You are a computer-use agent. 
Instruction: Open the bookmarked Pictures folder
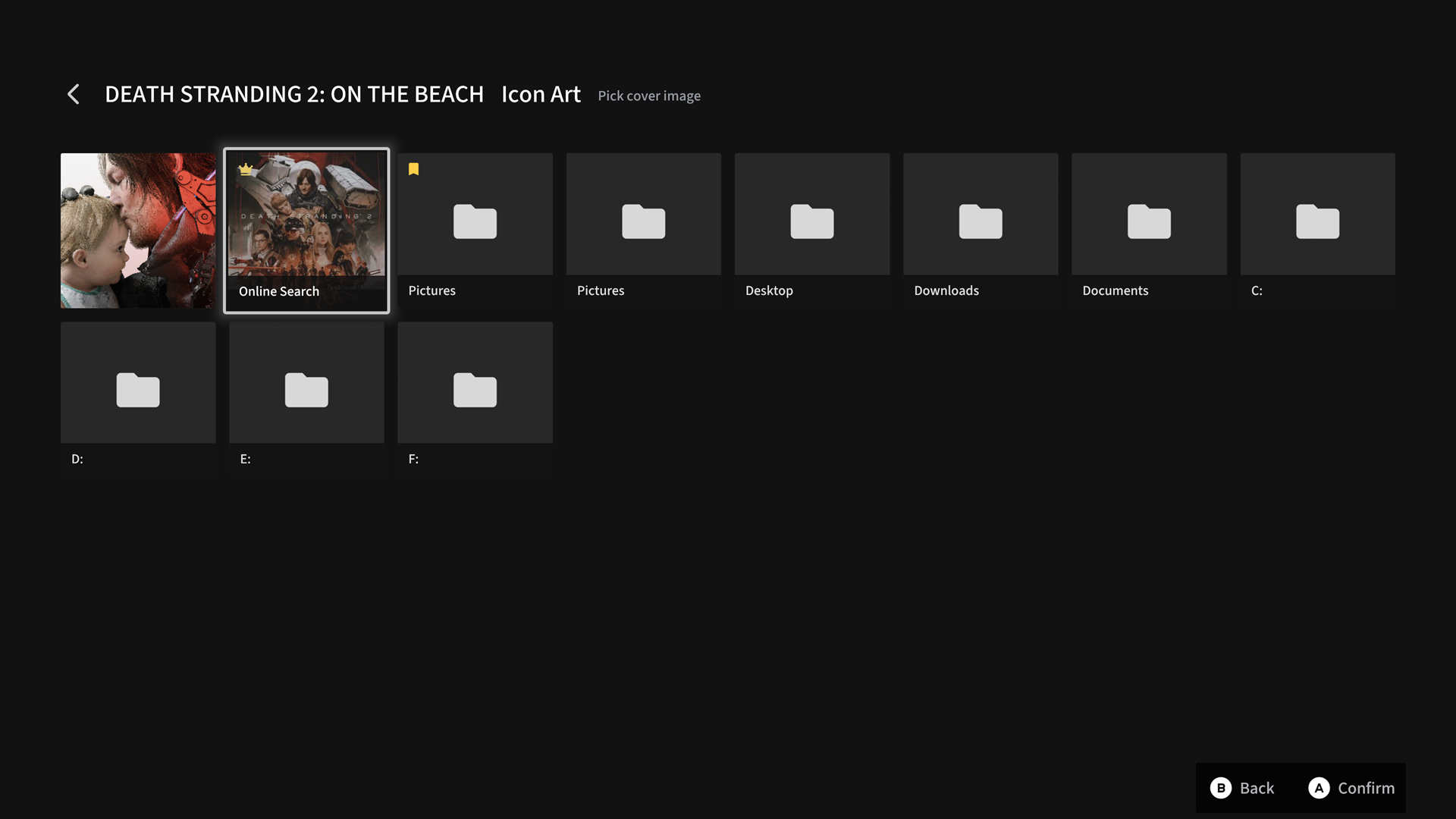point(475,231)
